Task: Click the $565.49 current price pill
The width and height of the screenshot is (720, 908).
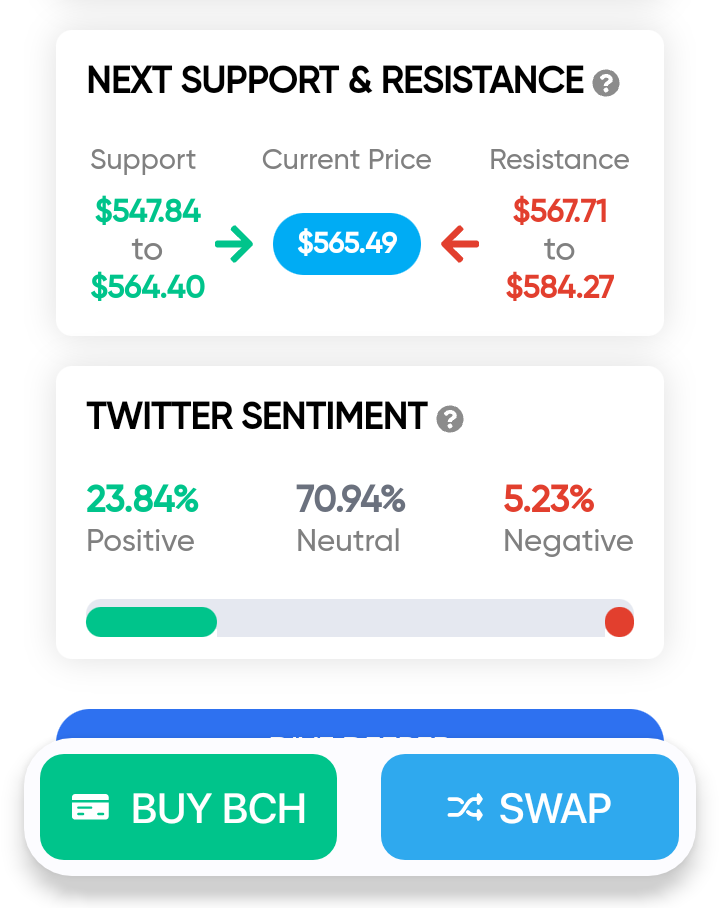Action: pos(347,244)
